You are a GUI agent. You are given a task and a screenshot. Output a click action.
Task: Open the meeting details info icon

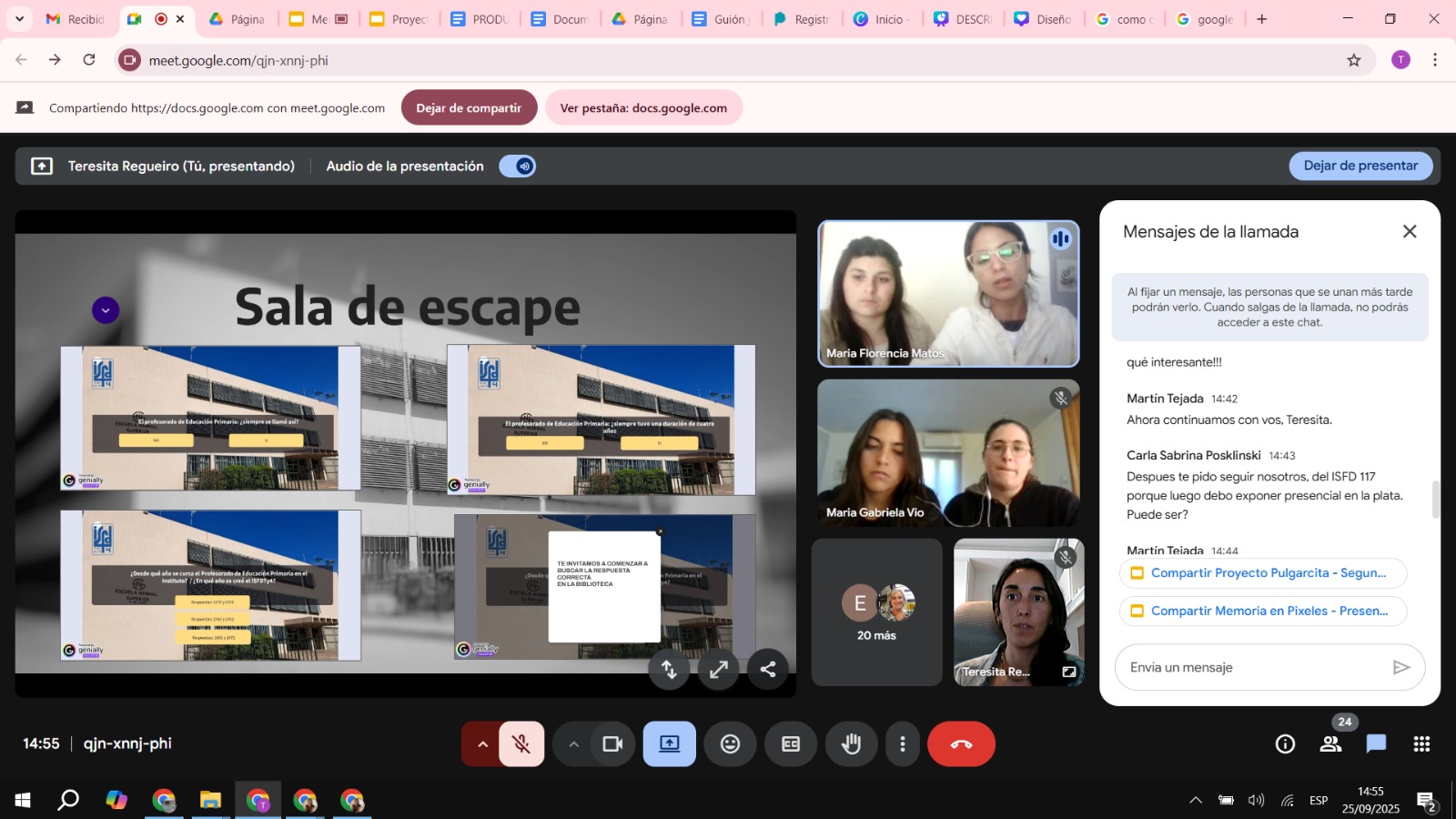coord(1285,744)
